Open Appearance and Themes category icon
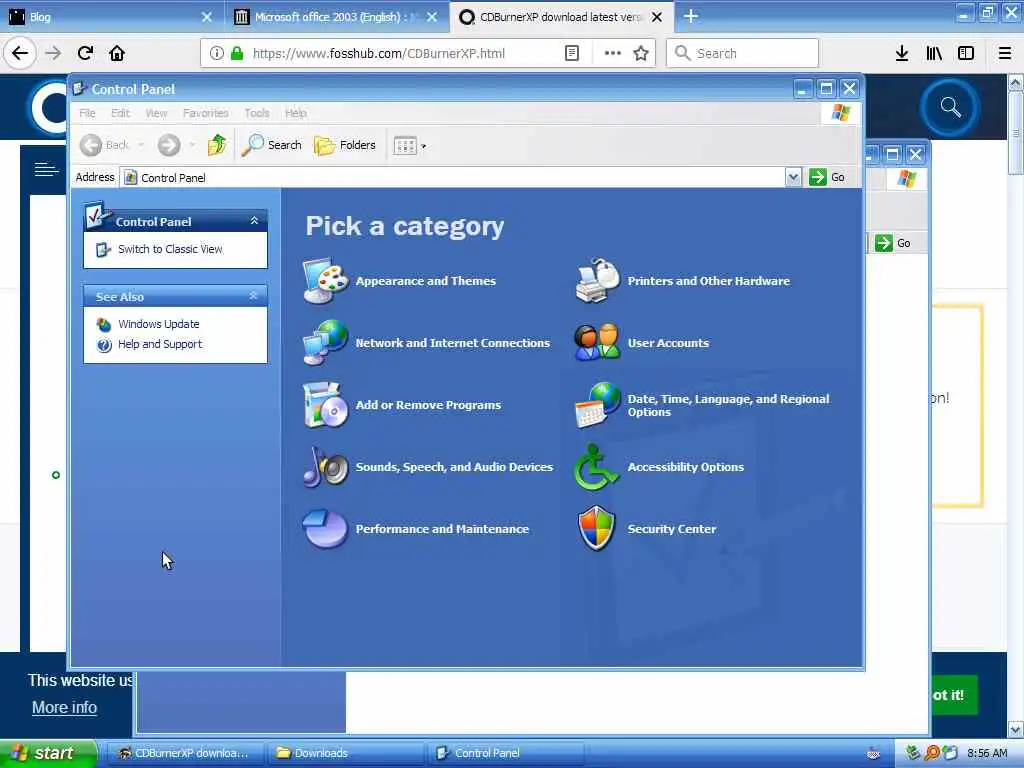 pyautogui.click(x=325, y=281)
